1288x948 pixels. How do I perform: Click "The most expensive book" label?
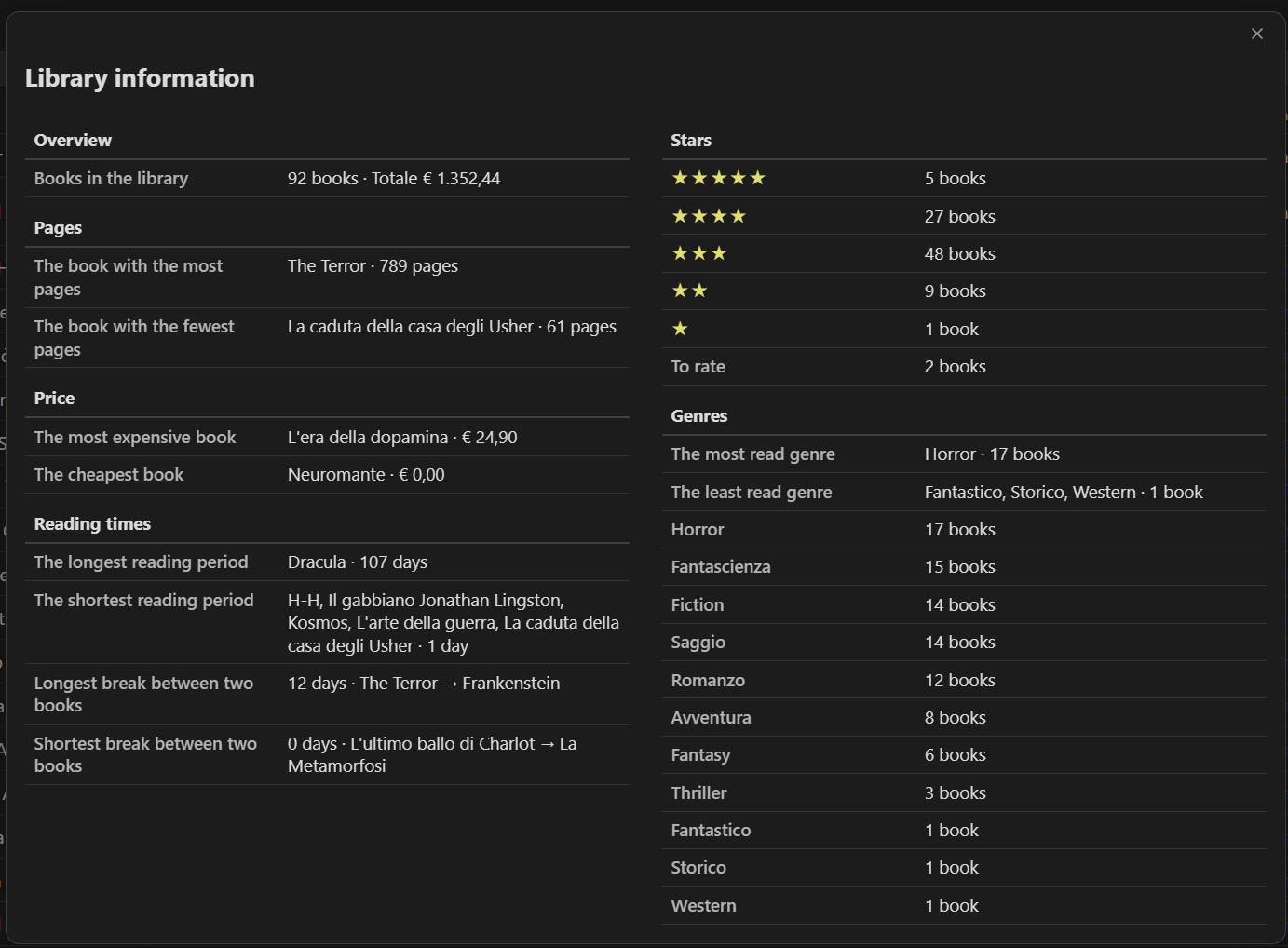[135, 437]
